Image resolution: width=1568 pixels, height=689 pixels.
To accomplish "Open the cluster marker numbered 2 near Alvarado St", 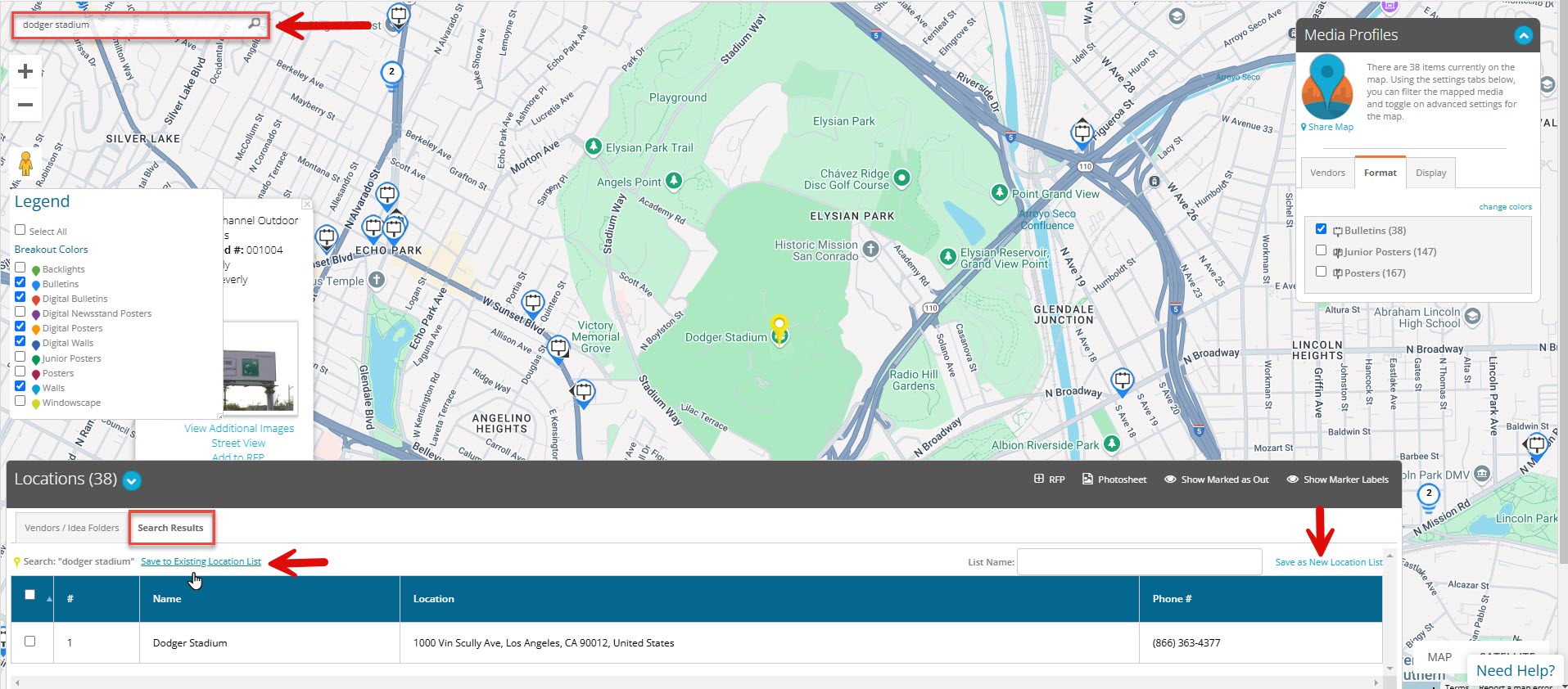I will (391, 73).
